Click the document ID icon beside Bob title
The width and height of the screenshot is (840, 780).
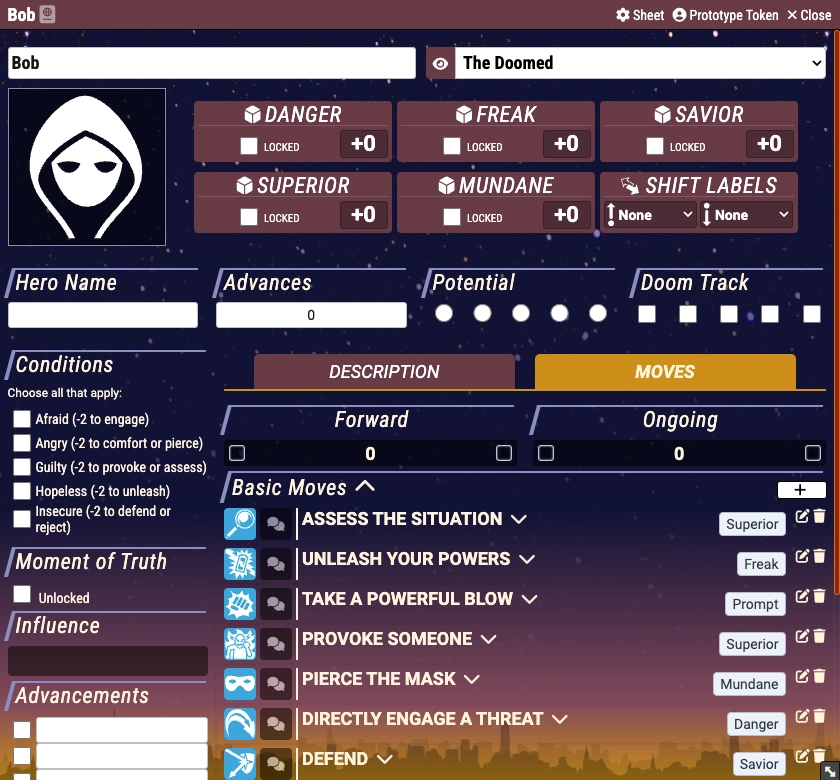pos(47,14)
